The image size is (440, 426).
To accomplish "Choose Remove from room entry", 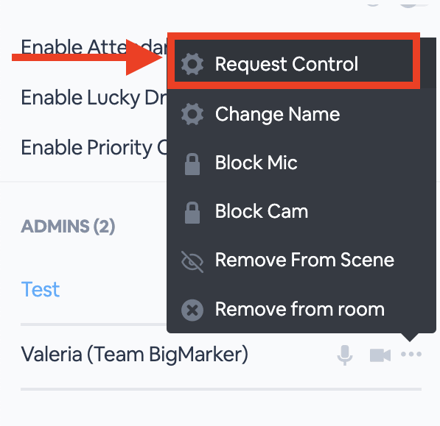I will (x=301, y=309).
